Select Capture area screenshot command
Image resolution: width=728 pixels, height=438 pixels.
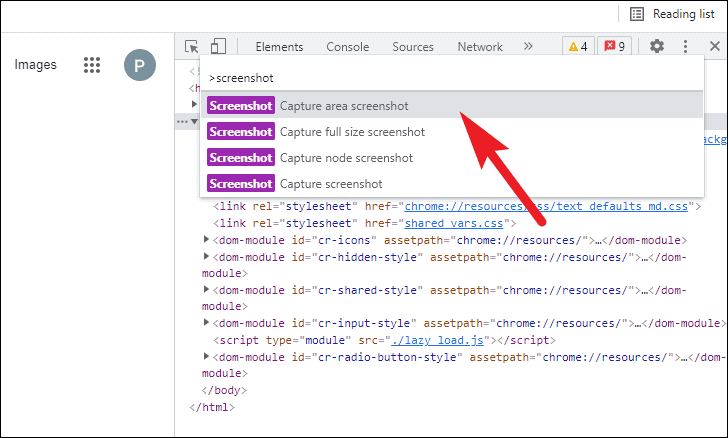pos(452,105)
